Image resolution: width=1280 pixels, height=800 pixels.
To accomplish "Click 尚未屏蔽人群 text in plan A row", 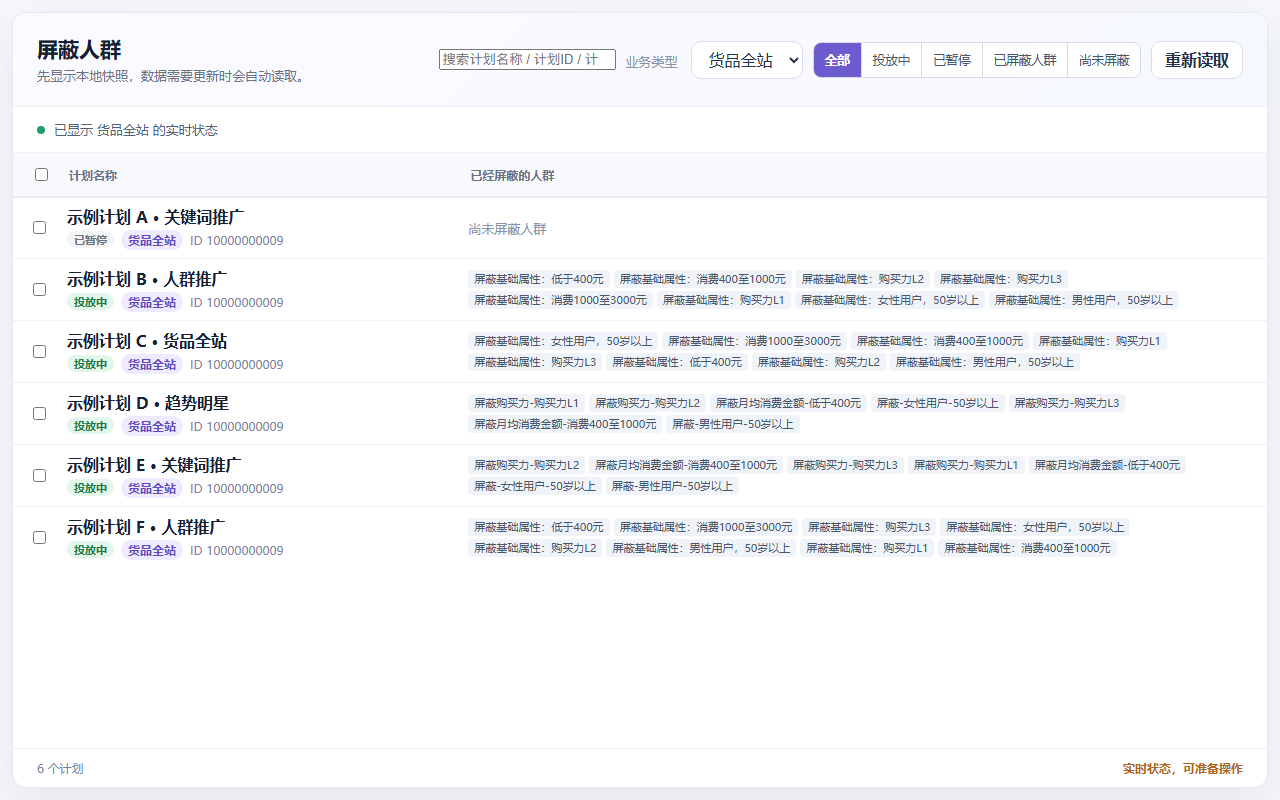I will click(508, 229).
